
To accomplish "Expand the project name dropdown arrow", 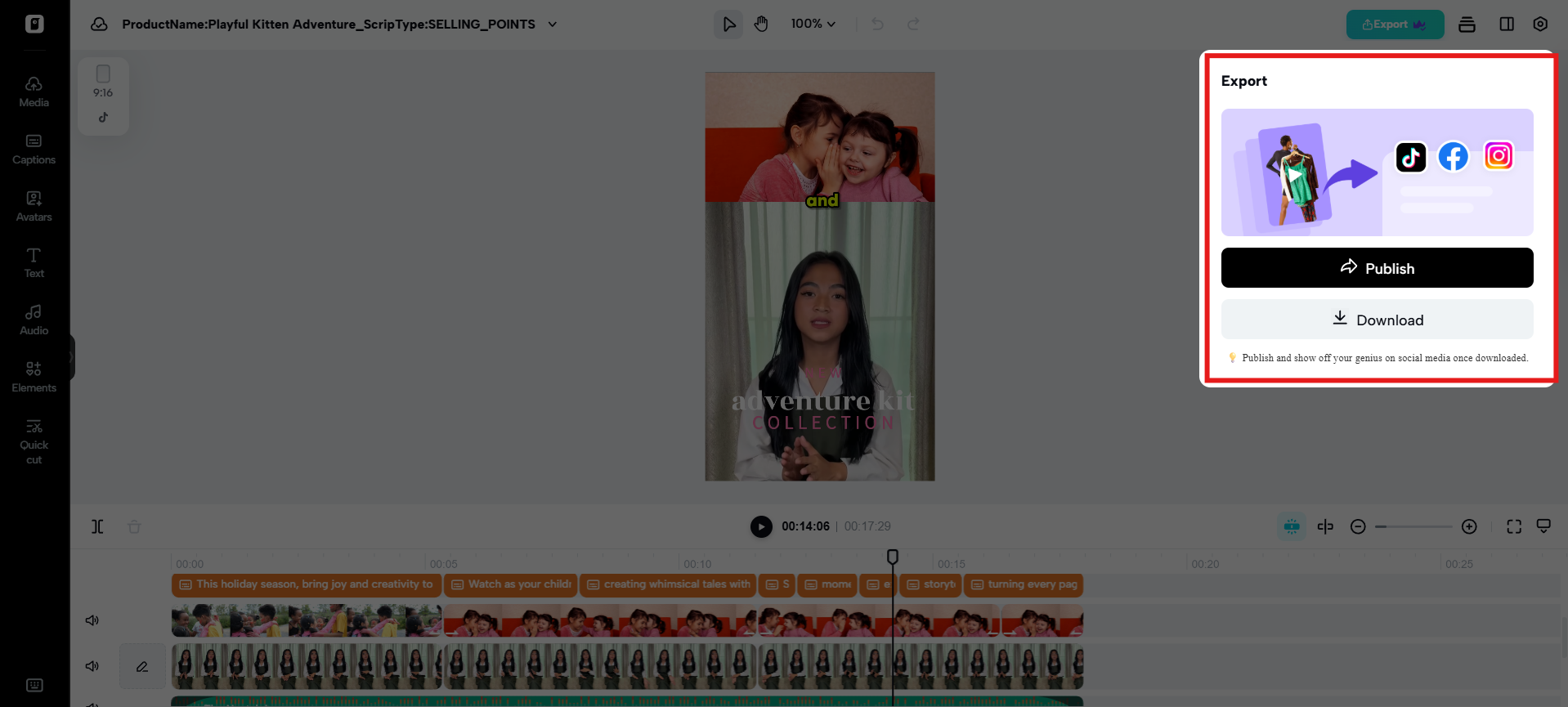I will tap(553, 25).
